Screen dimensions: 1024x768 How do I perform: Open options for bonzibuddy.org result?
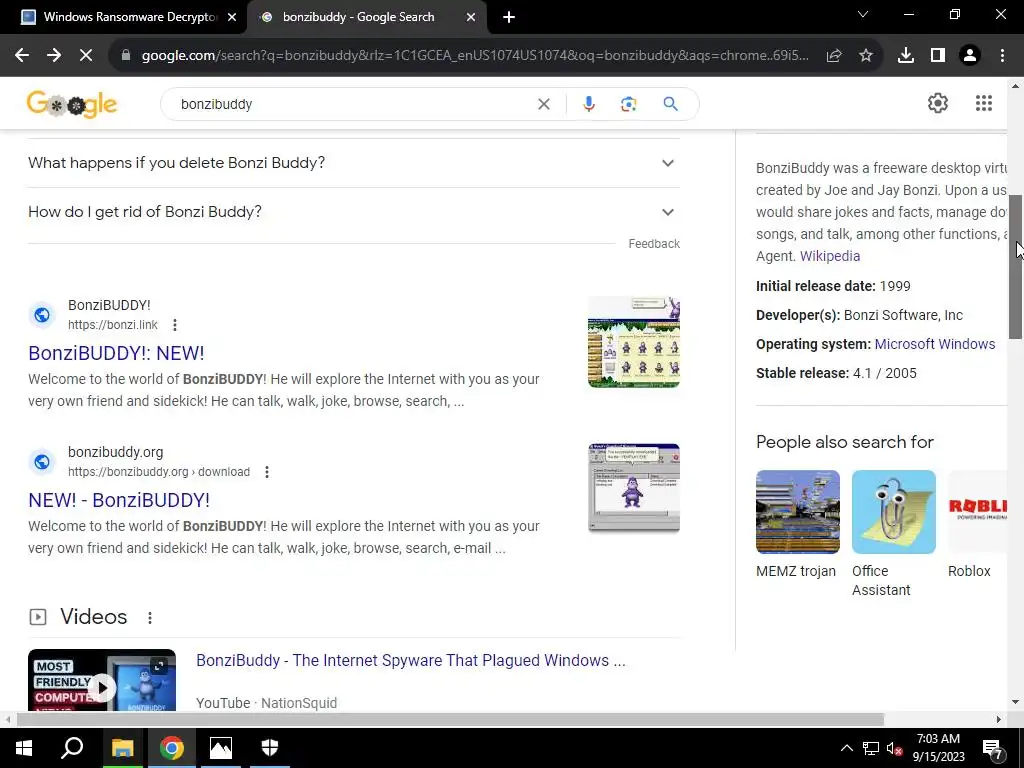tap(266, 472)
